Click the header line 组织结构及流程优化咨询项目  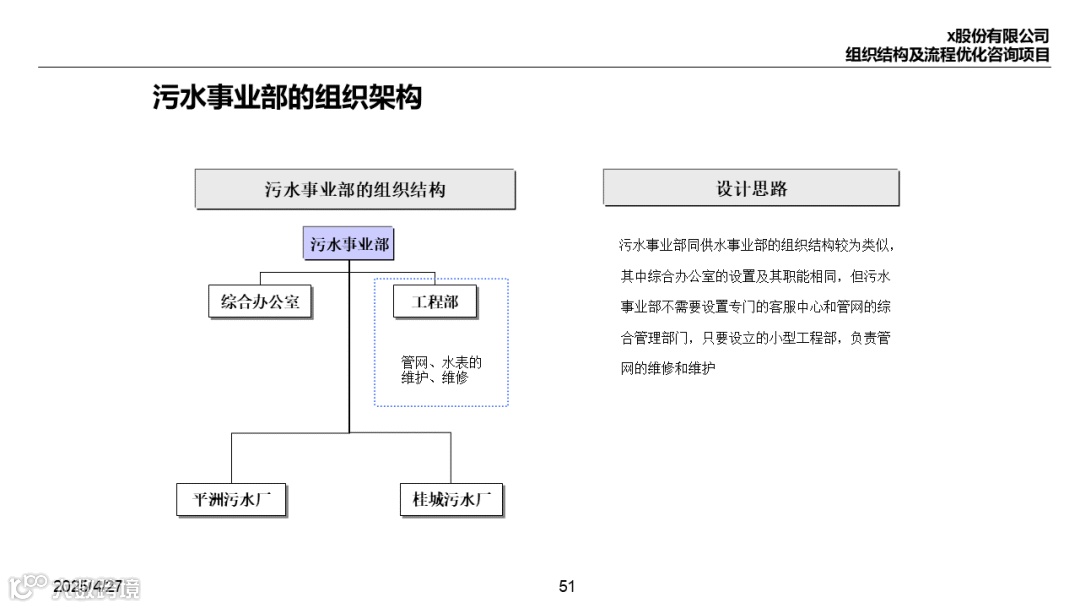click(947, 55)
